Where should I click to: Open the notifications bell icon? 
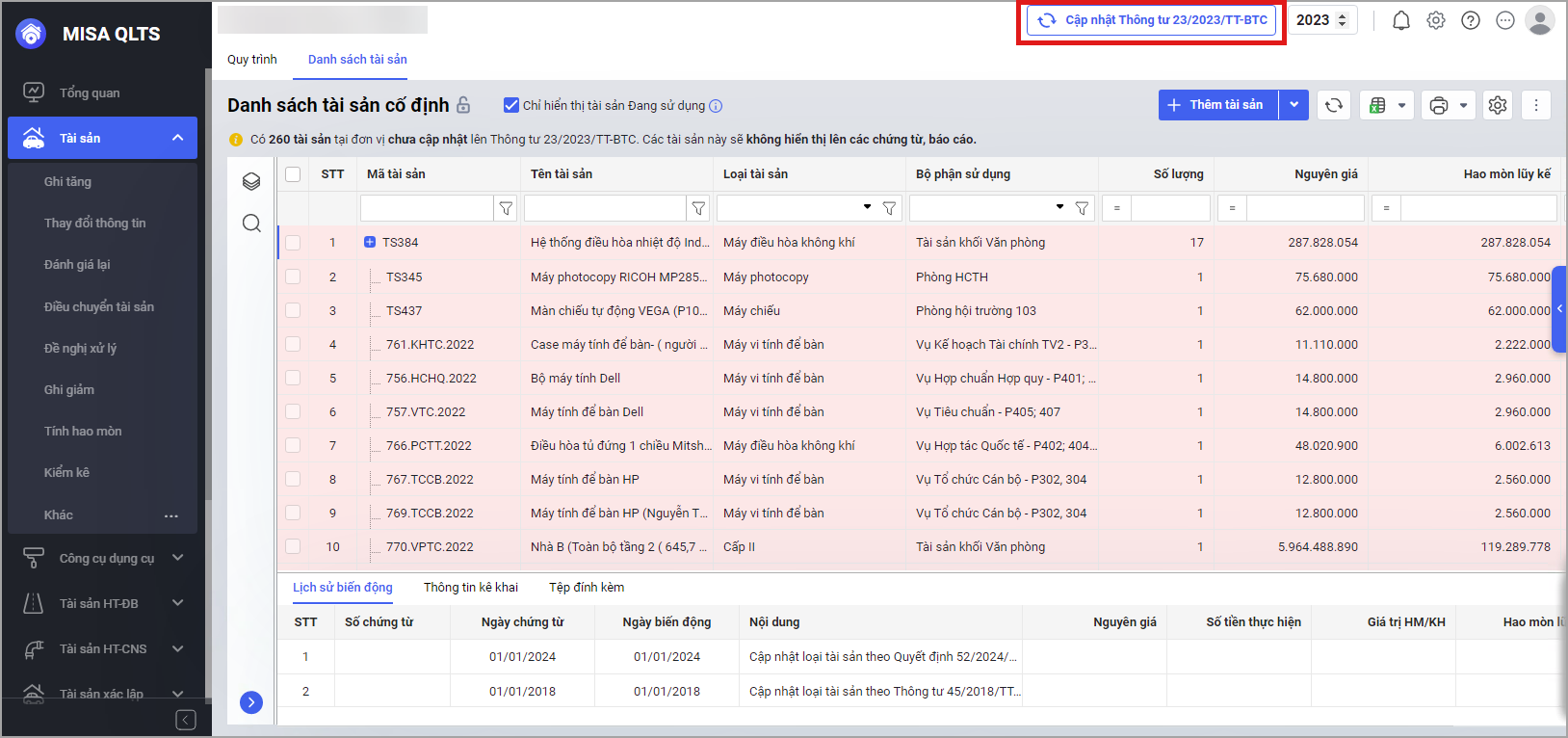click(x=1401, y=20)
